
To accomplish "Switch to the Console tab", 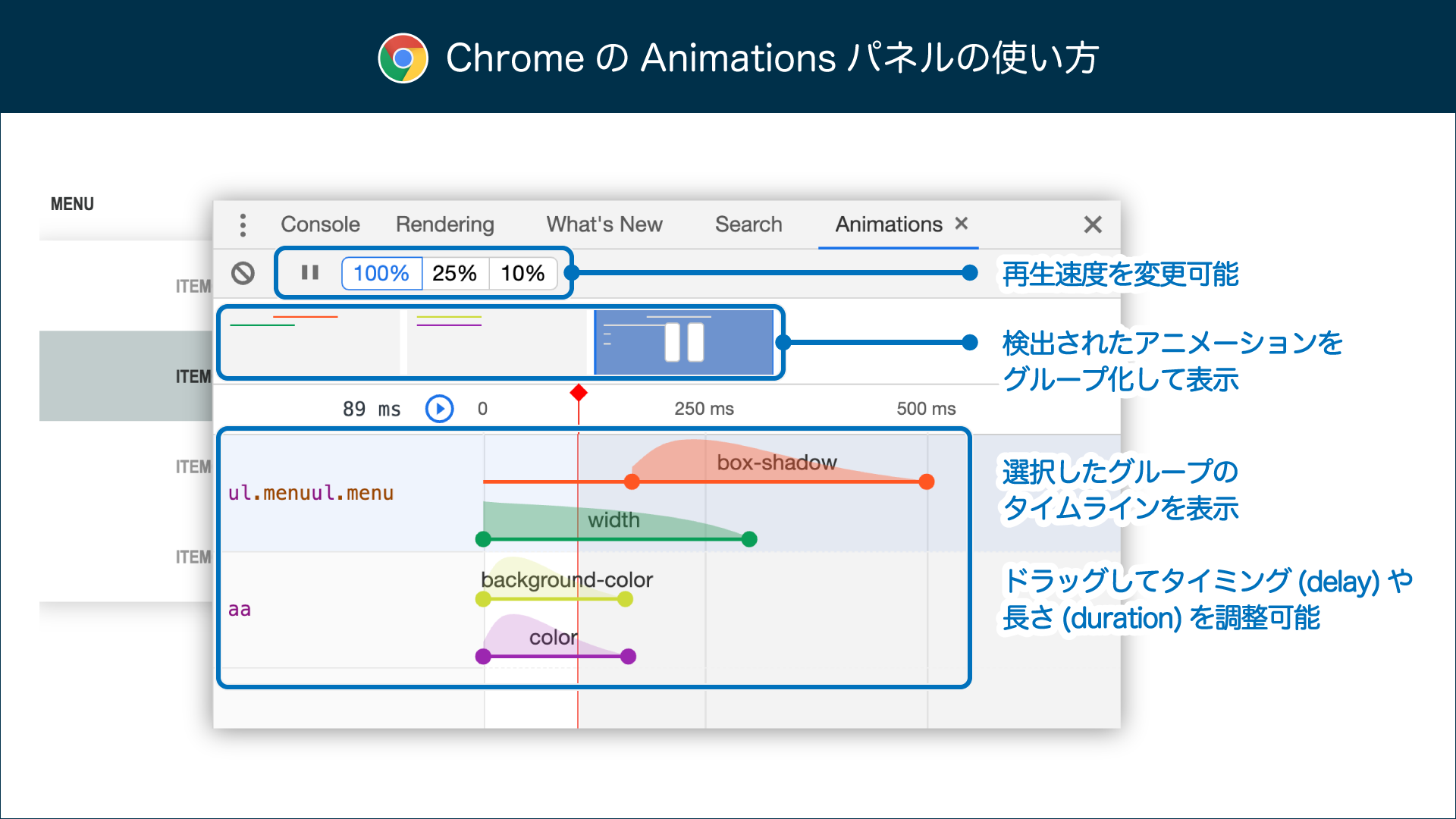I will tap(320, 224).
